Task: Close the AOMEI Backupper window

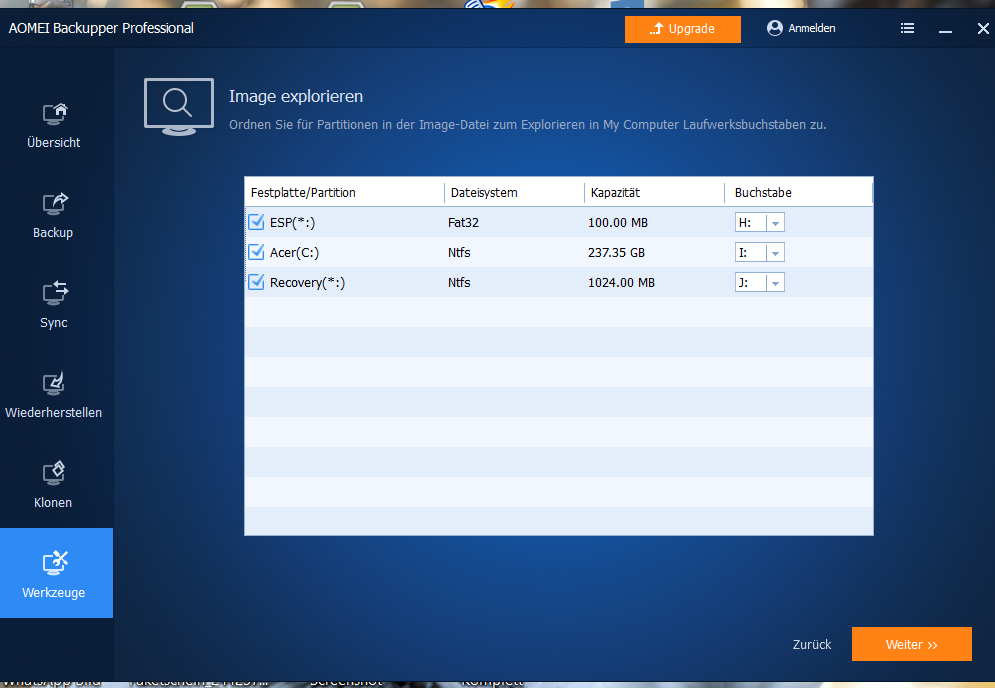Action: pos(983,29)
